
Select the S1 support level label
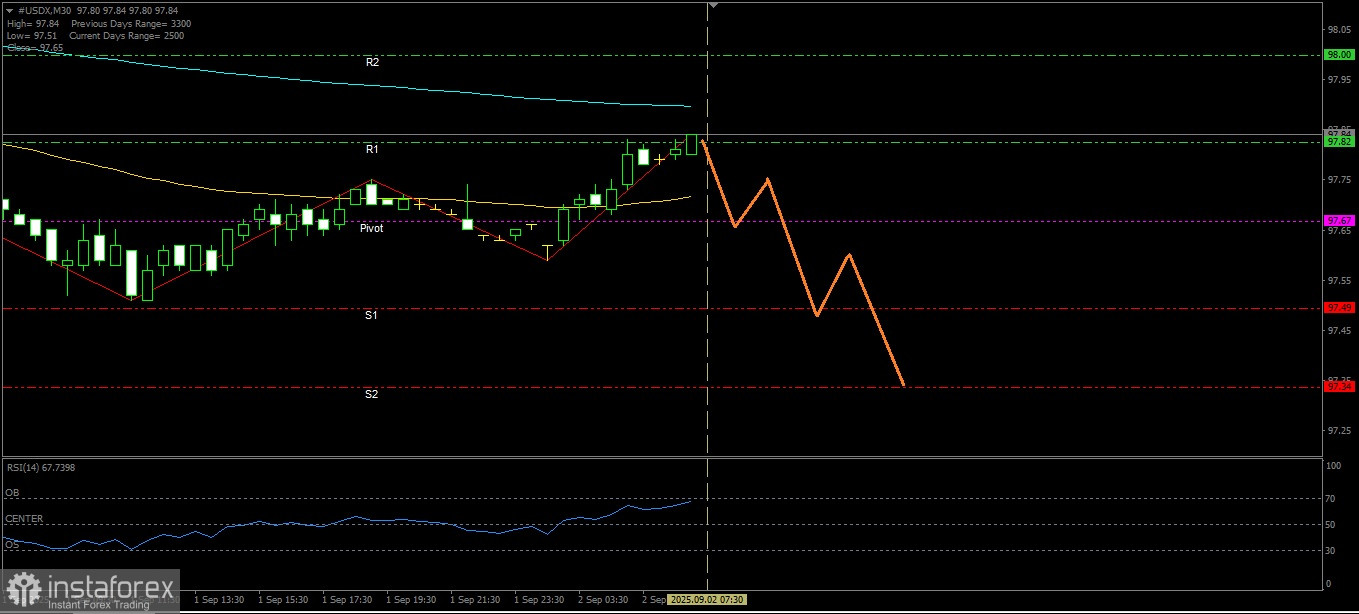click(371, 316)
